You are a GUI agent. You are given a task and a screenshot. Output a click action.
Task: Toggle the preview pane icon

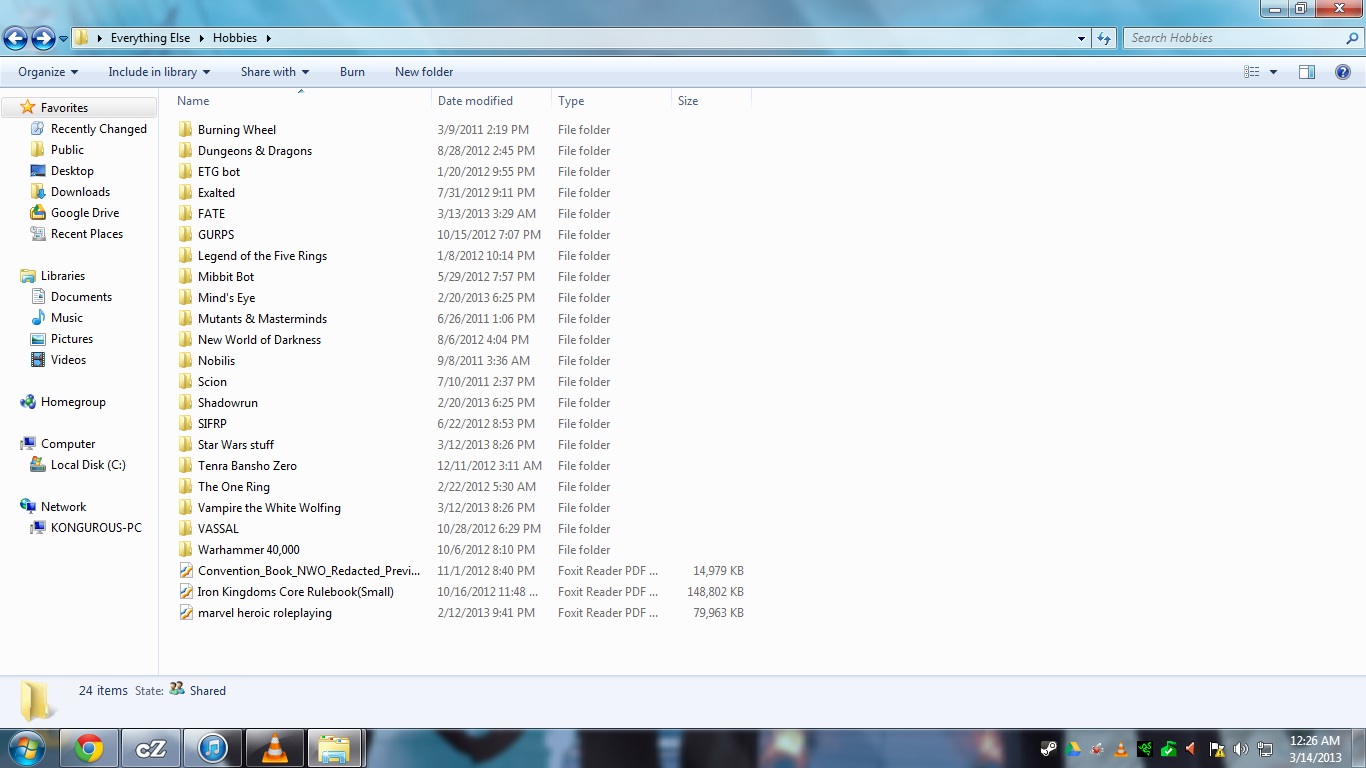[x=1307, y=72]
